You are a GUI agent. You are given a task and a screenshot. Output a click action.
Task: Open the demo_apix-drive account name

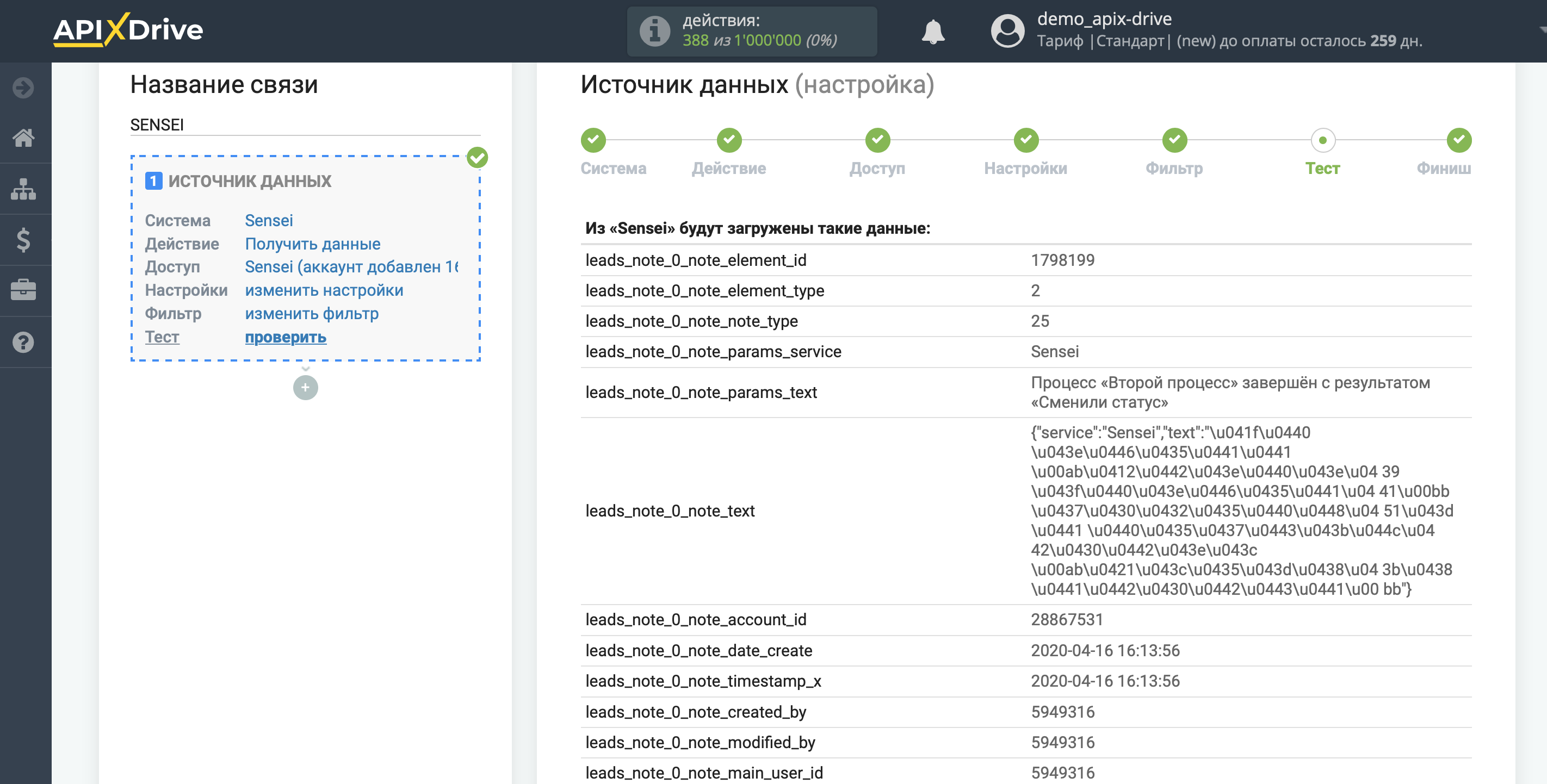point(1104,18)
